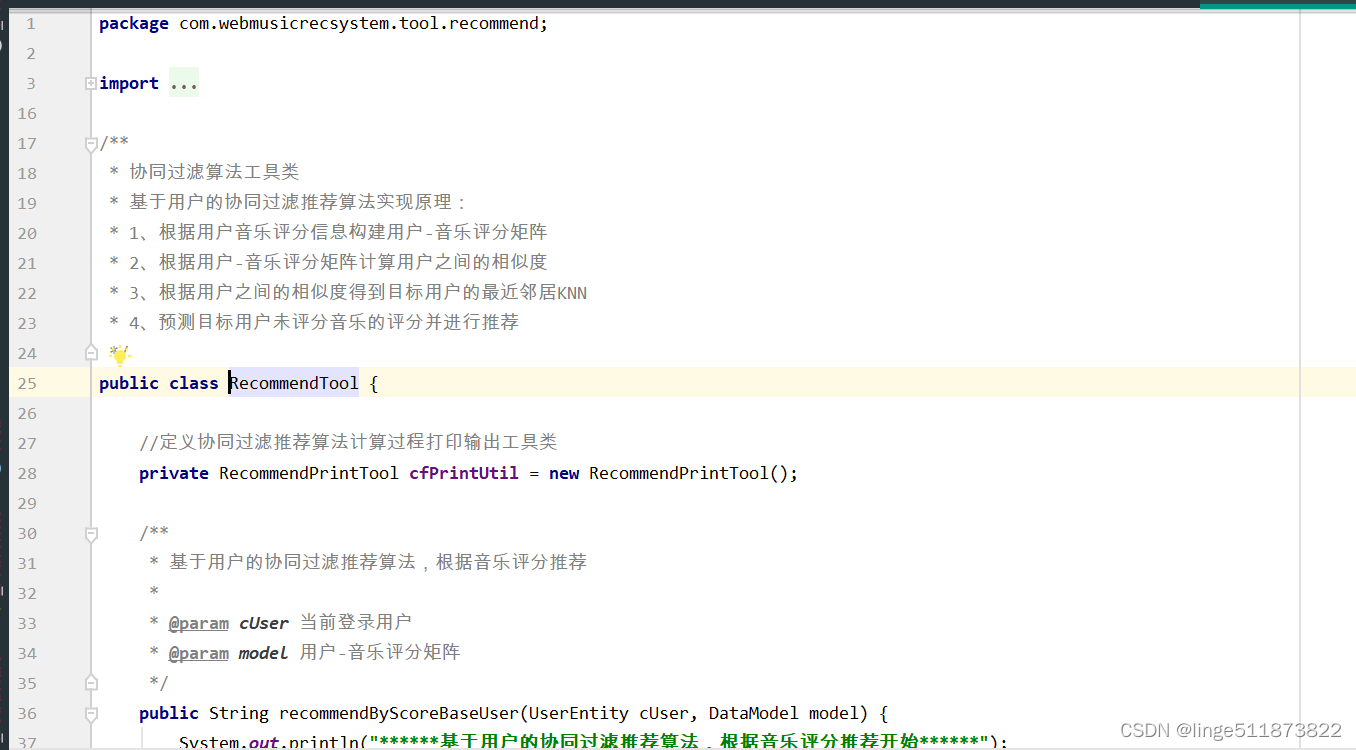Click the model name in the Javadoc
Viewport: 1356px width, 750px height.
pyautogui.click(x=264, y=653)
